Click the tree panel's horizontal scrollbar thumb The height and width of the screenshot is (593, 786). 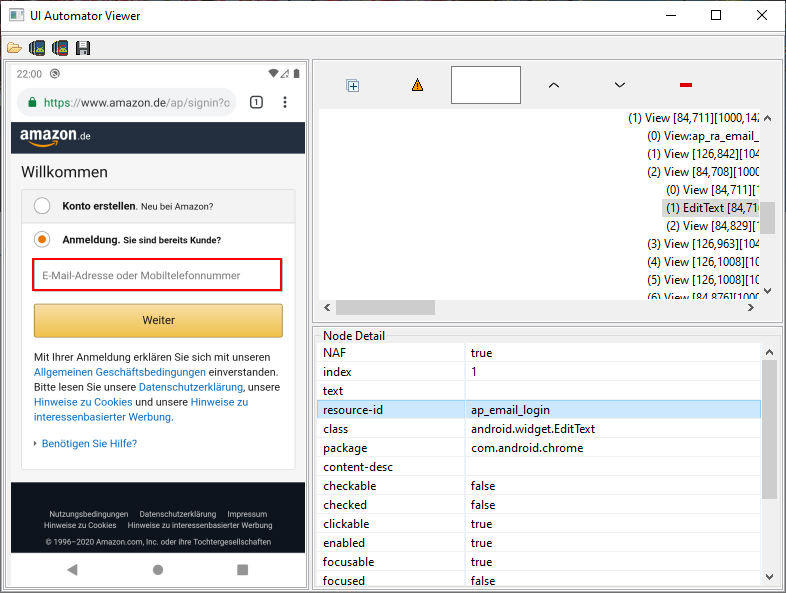click(x=385, y=307)
